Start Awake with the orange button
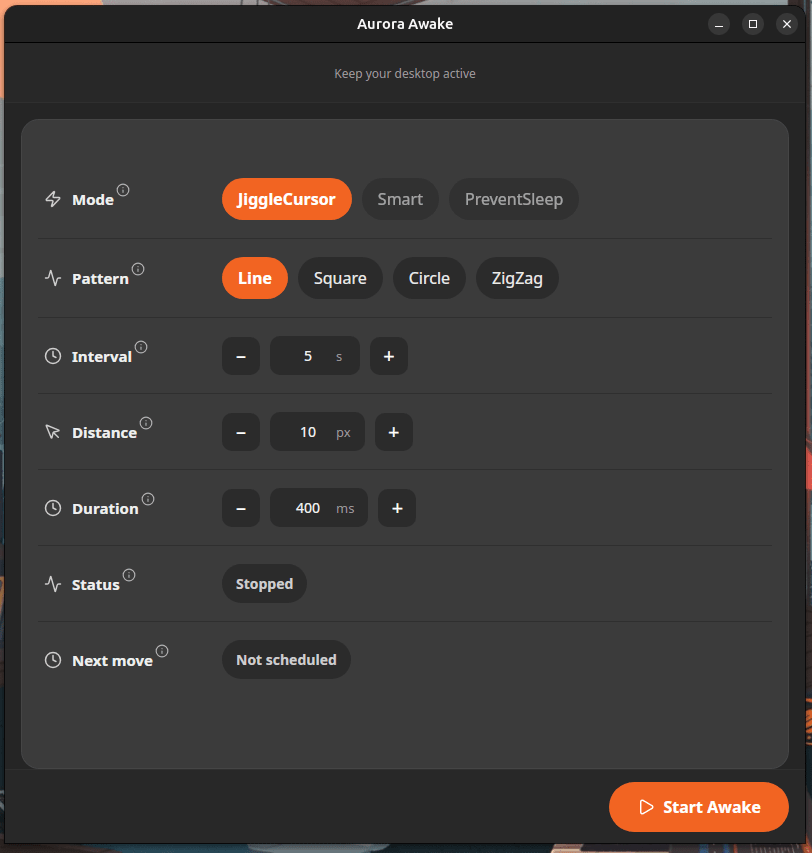The image size is (812, 853). point(699,807)
